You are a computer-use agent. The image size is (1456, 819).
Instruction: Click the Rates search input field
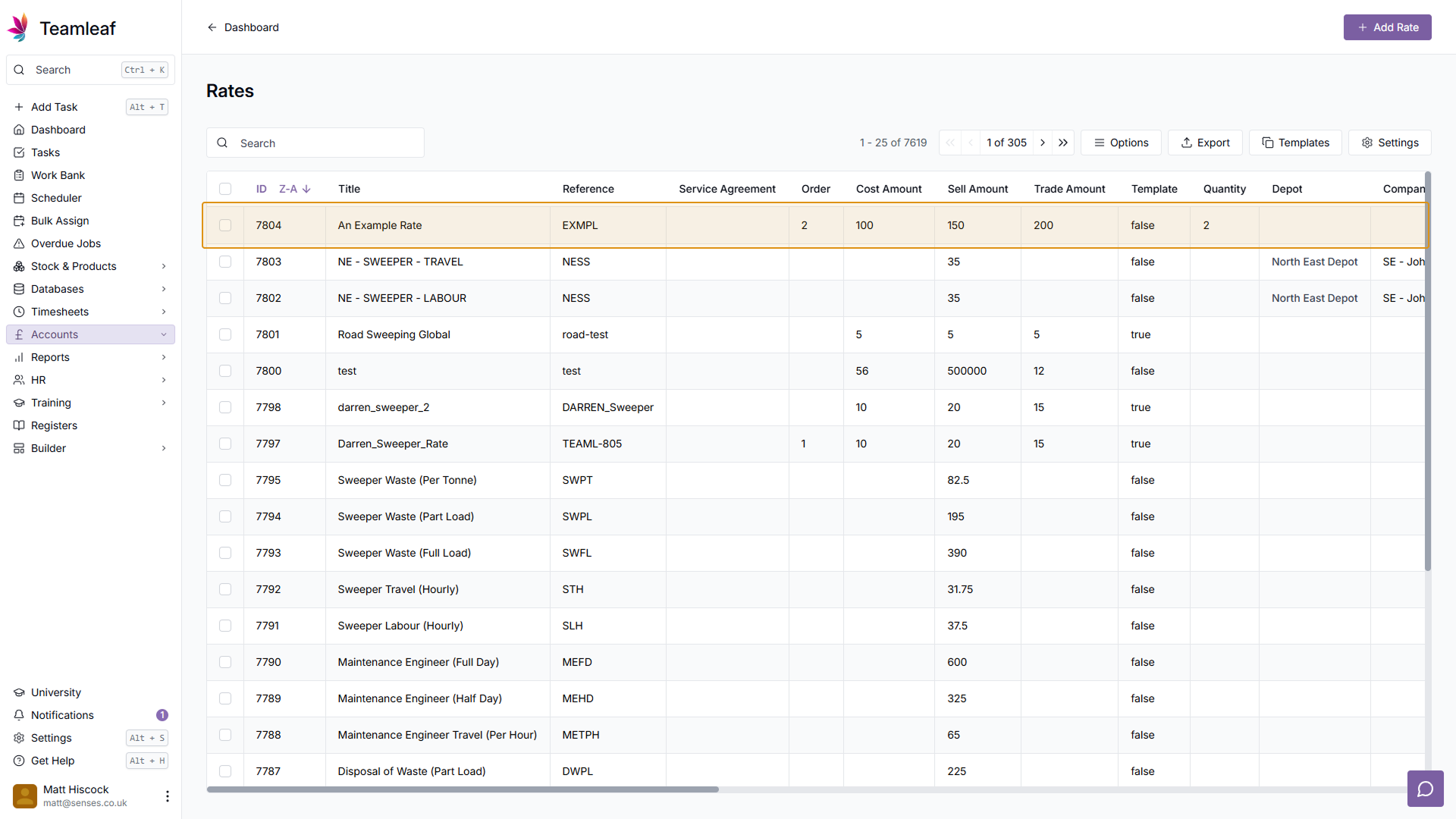point(326,143)
